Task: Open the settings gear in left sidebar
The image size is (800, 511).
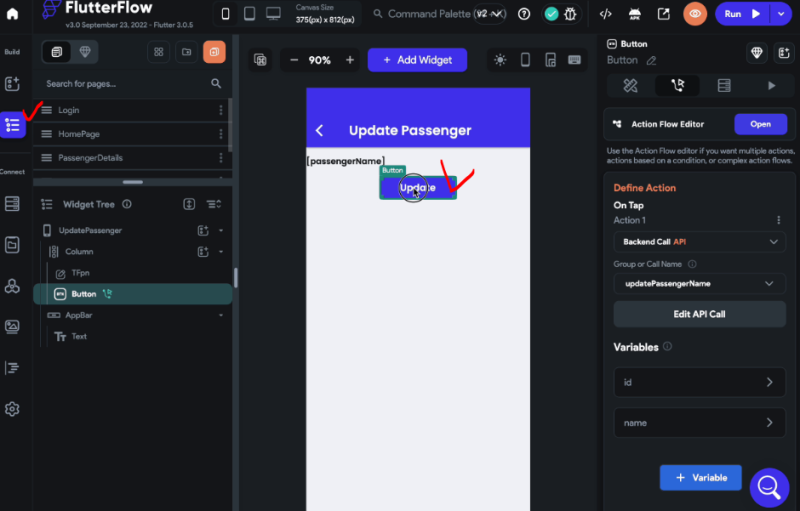Action: coord(12,409)
